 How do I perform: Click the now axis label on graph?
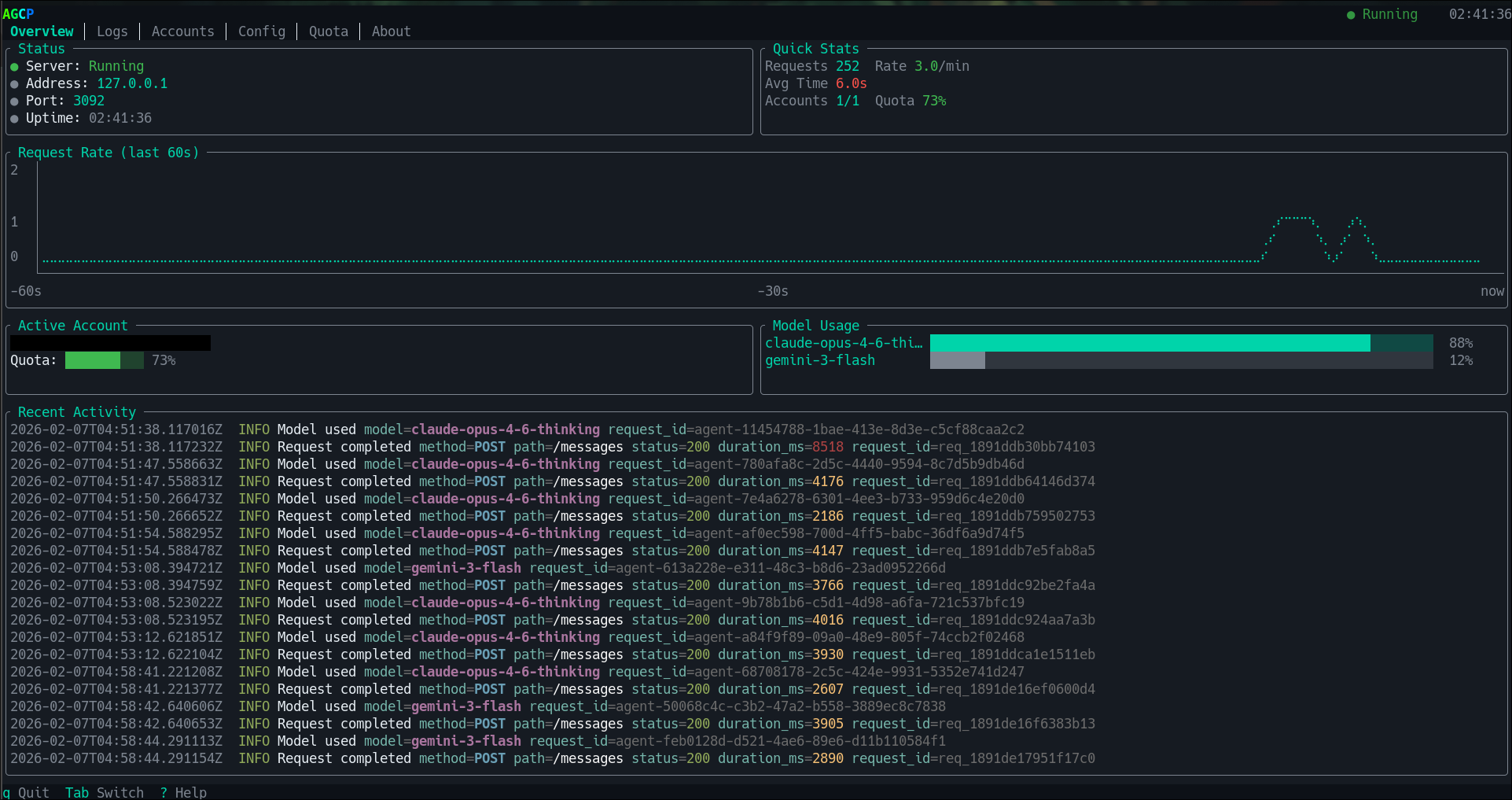coord(1492,291)
